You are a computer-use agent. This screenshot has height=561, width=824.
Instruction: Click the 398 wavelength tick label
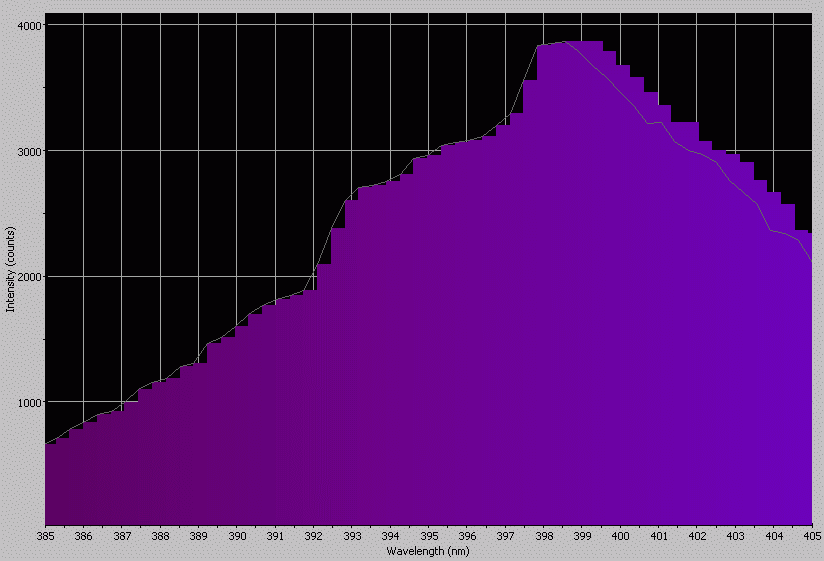pyautogui.click(x=544, y=537)
